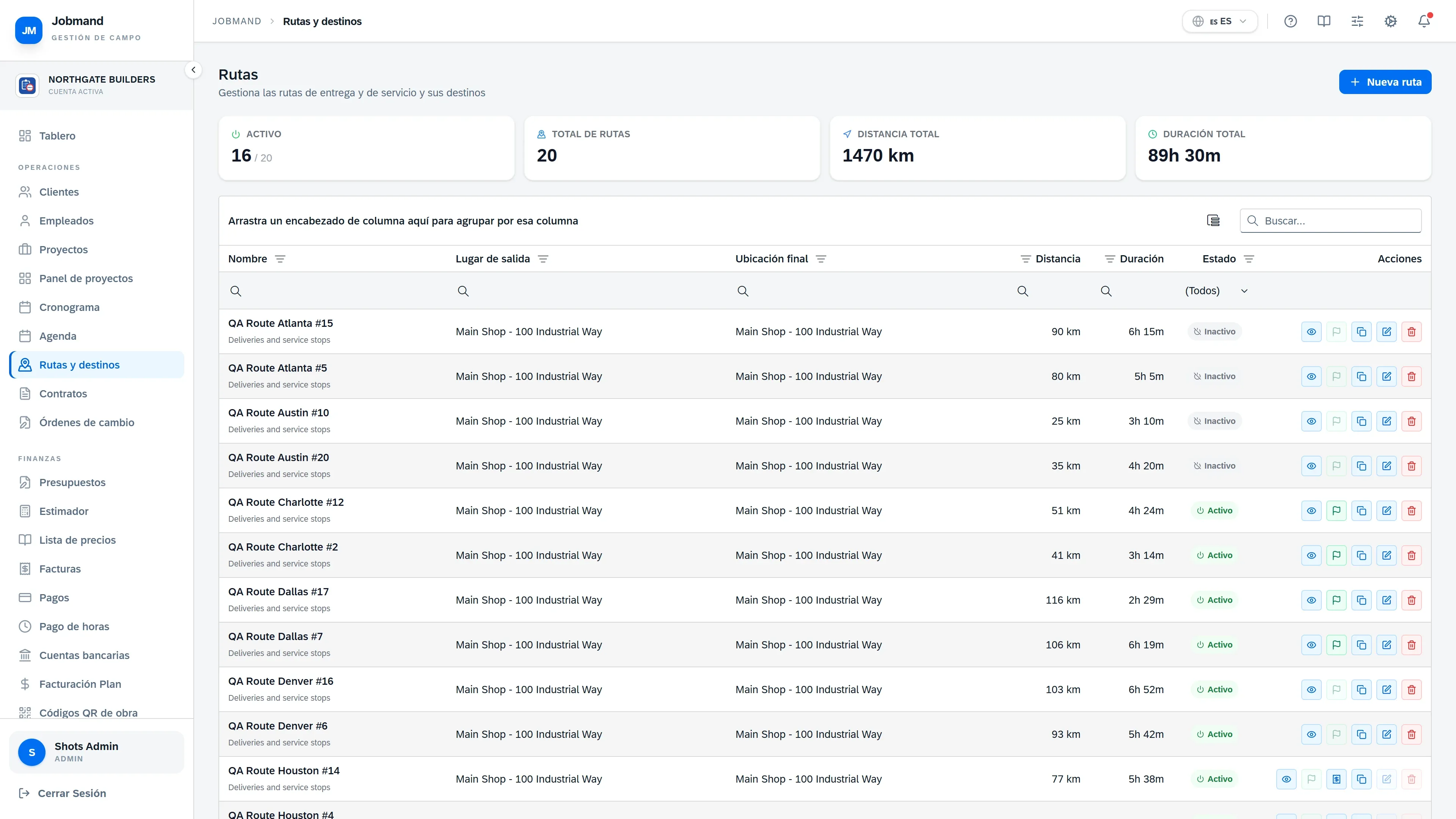The height and width of the screenshot is (819, 1456).
Task: View QA Route Denver #6 with eye icon
Action: click(1311, 734)
